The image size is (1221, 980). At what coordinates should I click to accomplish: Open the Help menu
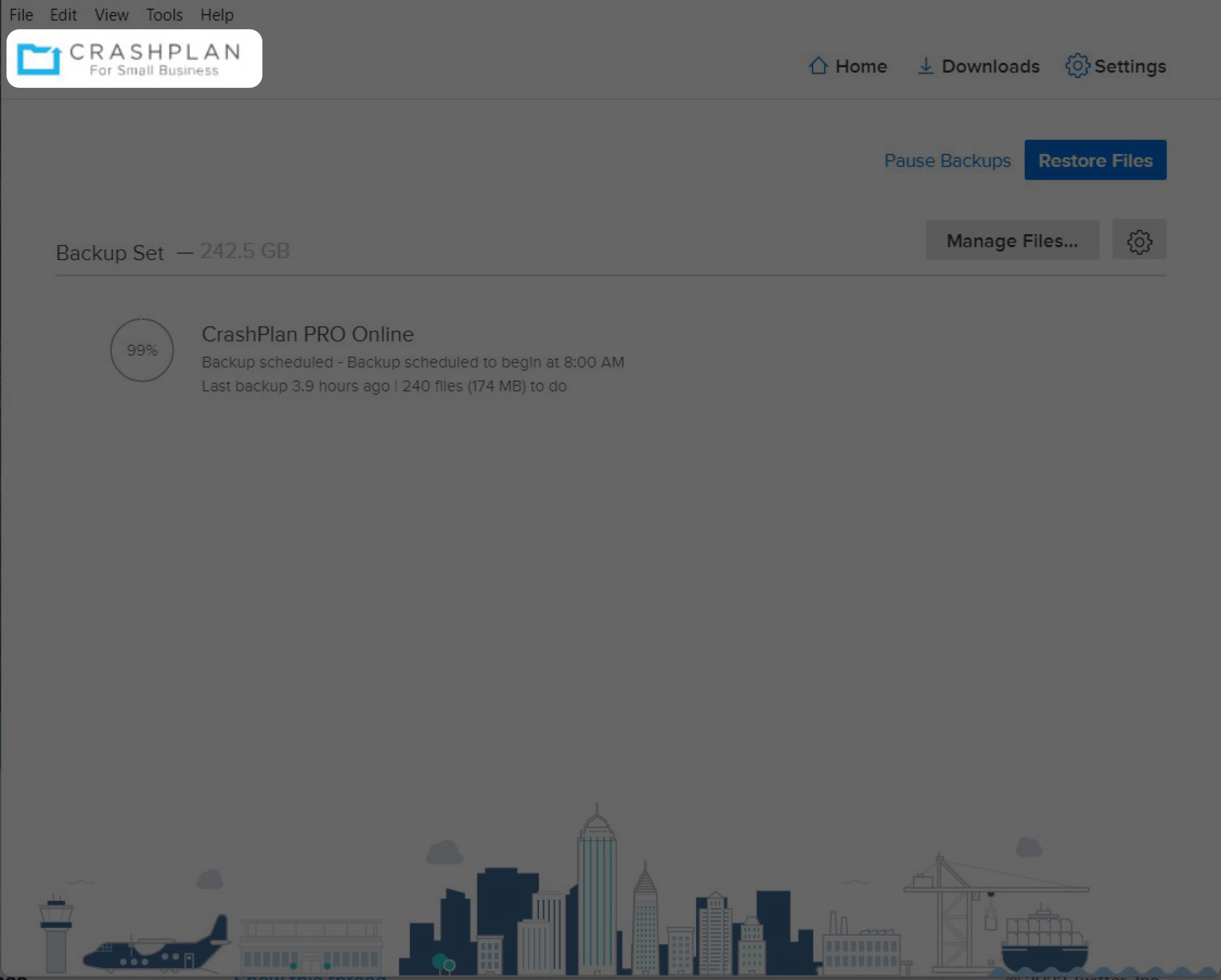click(217, 15)
